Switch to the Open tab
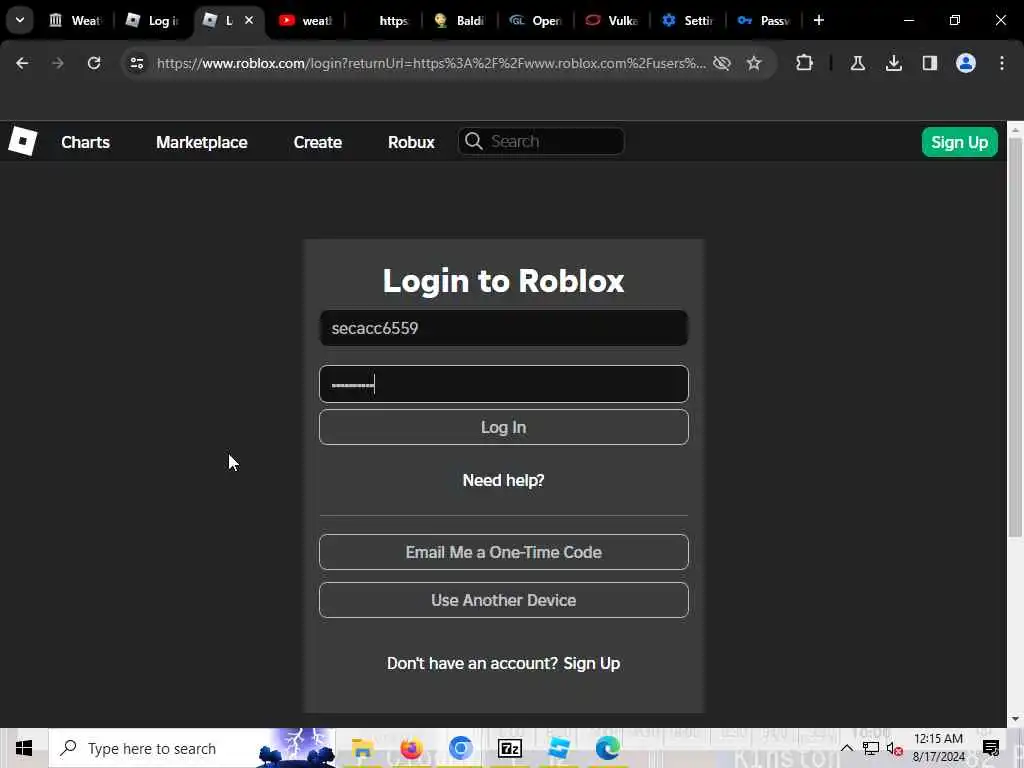 536,21
